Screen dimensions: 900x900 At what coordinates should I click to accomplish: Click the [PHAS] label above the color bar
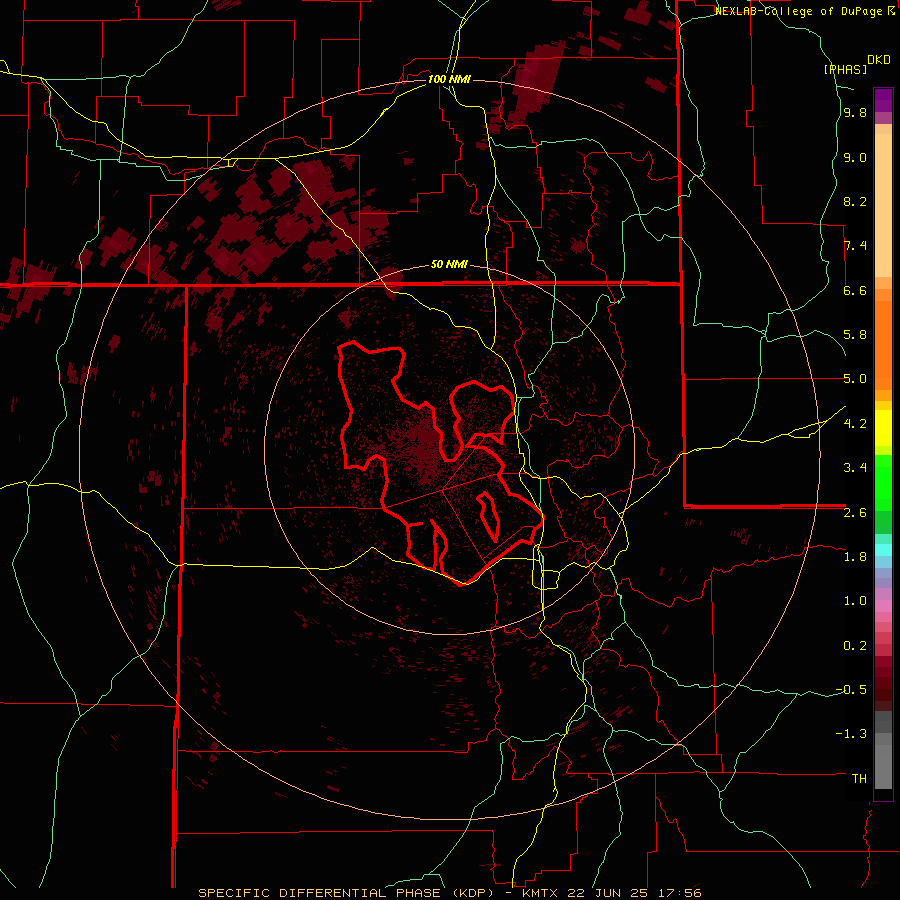coord(845,69)
